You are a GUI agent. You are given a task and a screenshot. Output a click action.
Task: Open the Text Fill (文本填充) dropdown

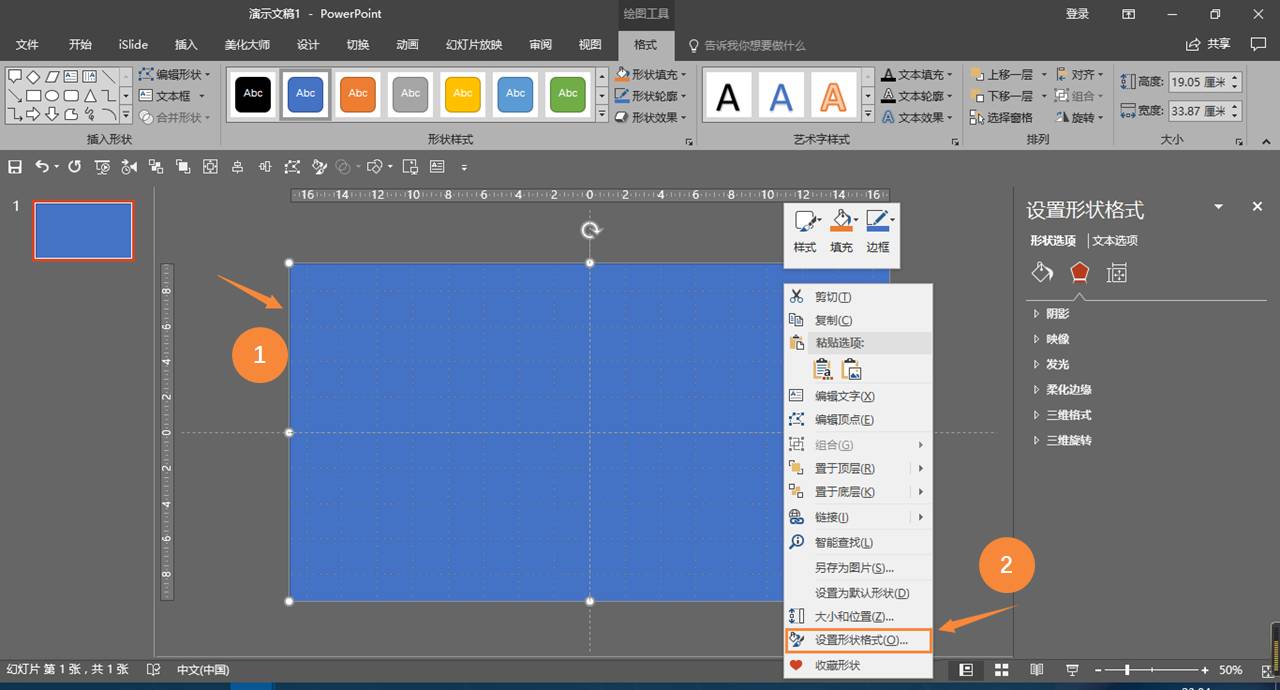pyautogui.click(x=918, y=74)
